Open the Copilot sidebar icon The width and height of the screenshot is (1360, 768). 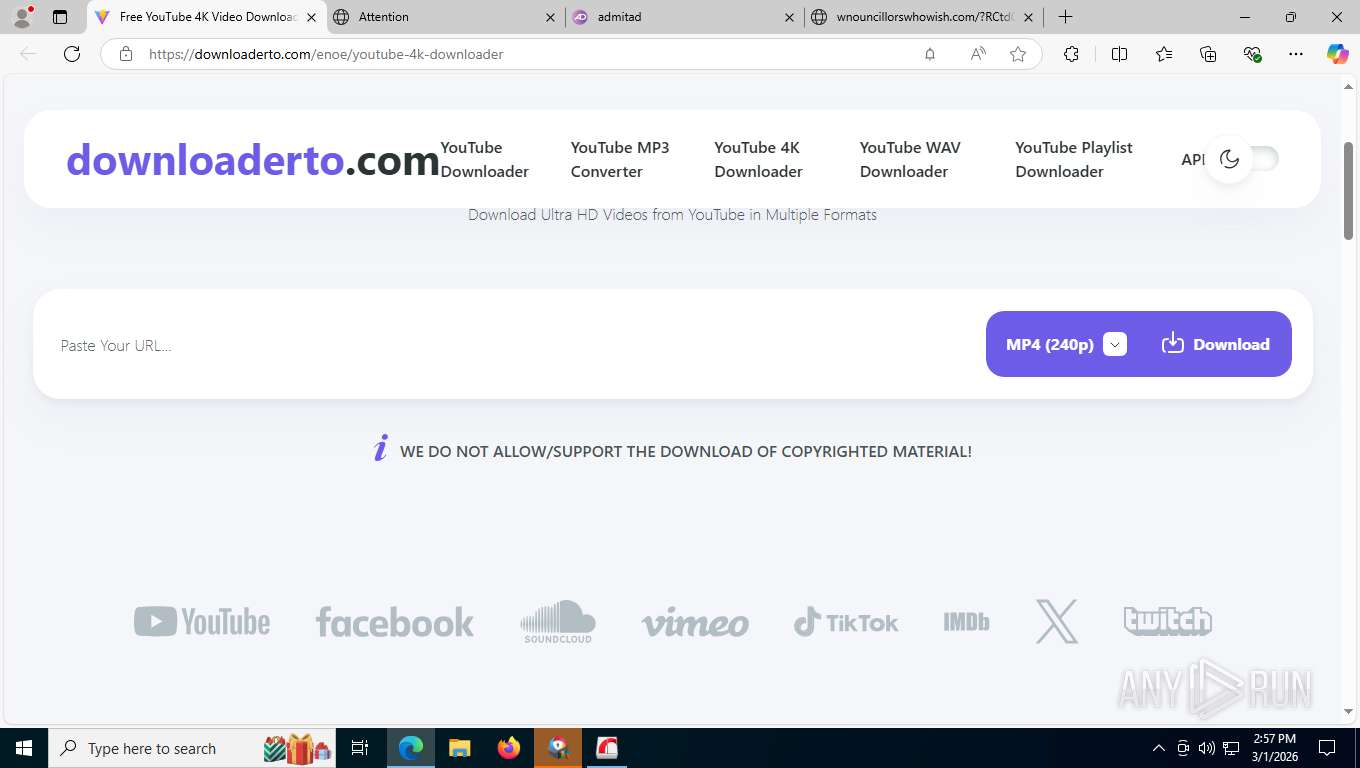click(x=1338, y=54)
